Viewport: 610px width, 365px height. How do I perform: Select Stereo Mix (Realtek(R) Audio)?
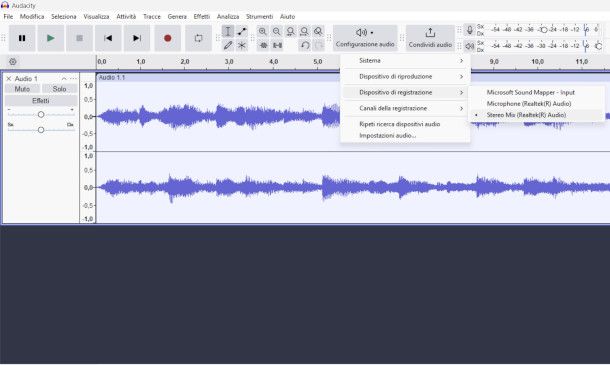536,115
